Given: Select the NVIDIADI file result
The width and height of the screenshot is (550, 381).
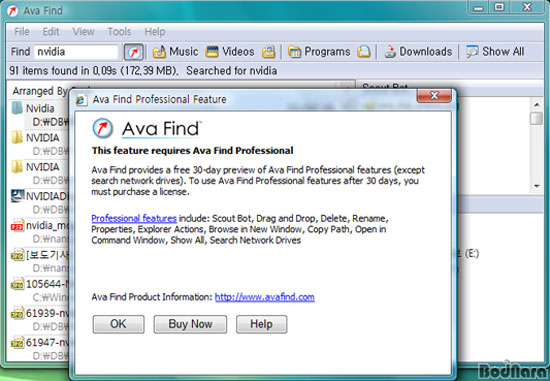Looking at the screenshot, I should 39,202.
